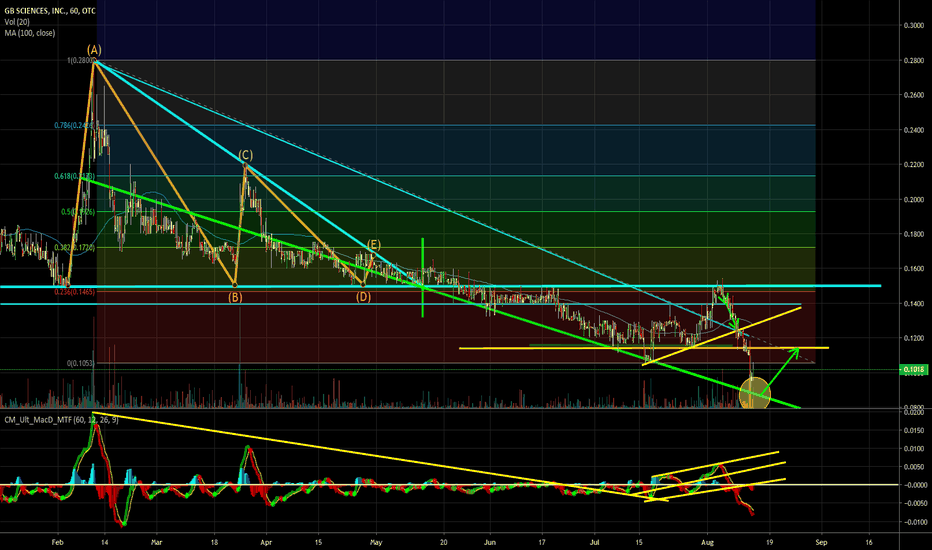Click the 0.236(0.1465) Fibonacci level label
The image size is (932, 550).
(74, 292)
